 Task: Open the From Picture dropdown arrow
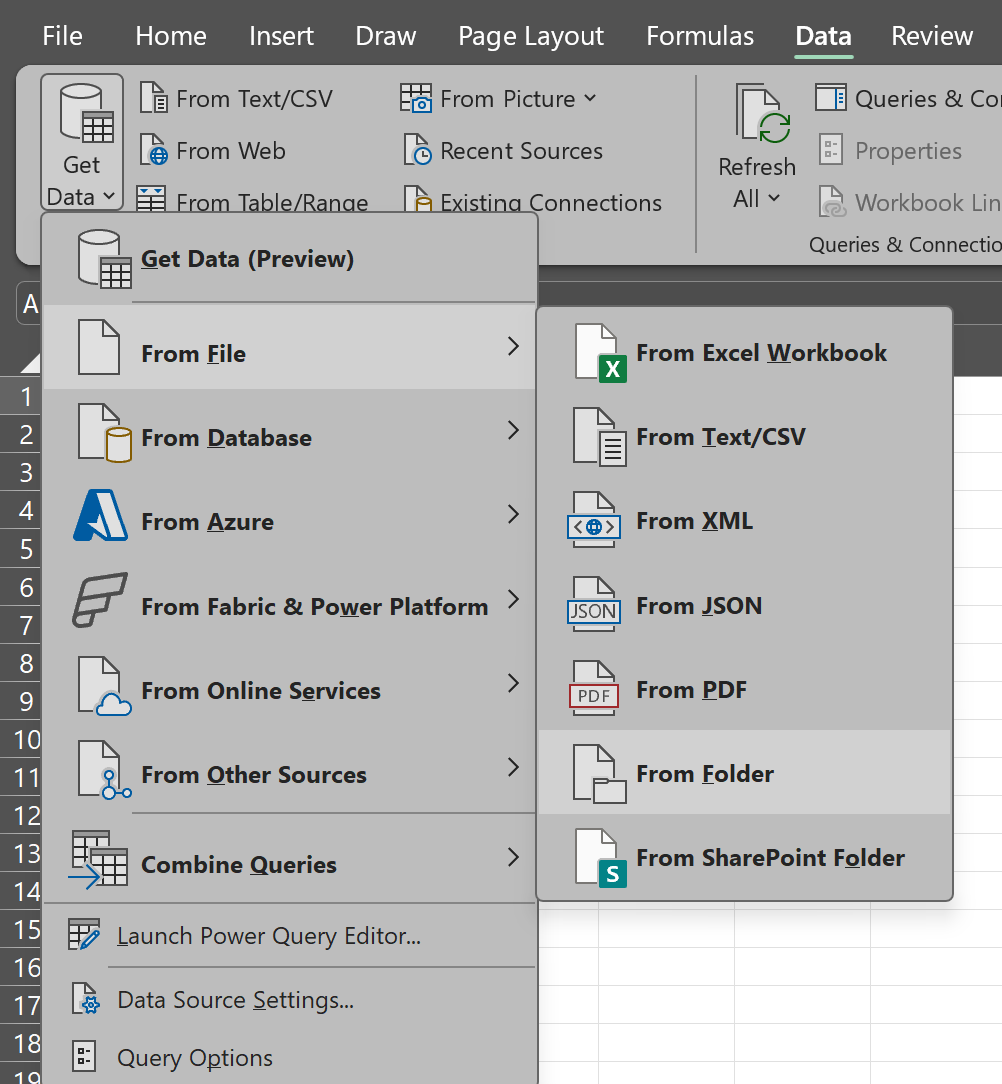(589, 98)
